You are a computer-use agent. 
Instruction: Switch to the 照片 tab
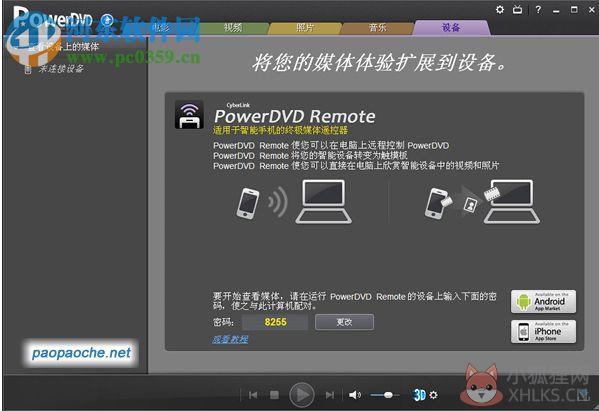coord(305,28)
